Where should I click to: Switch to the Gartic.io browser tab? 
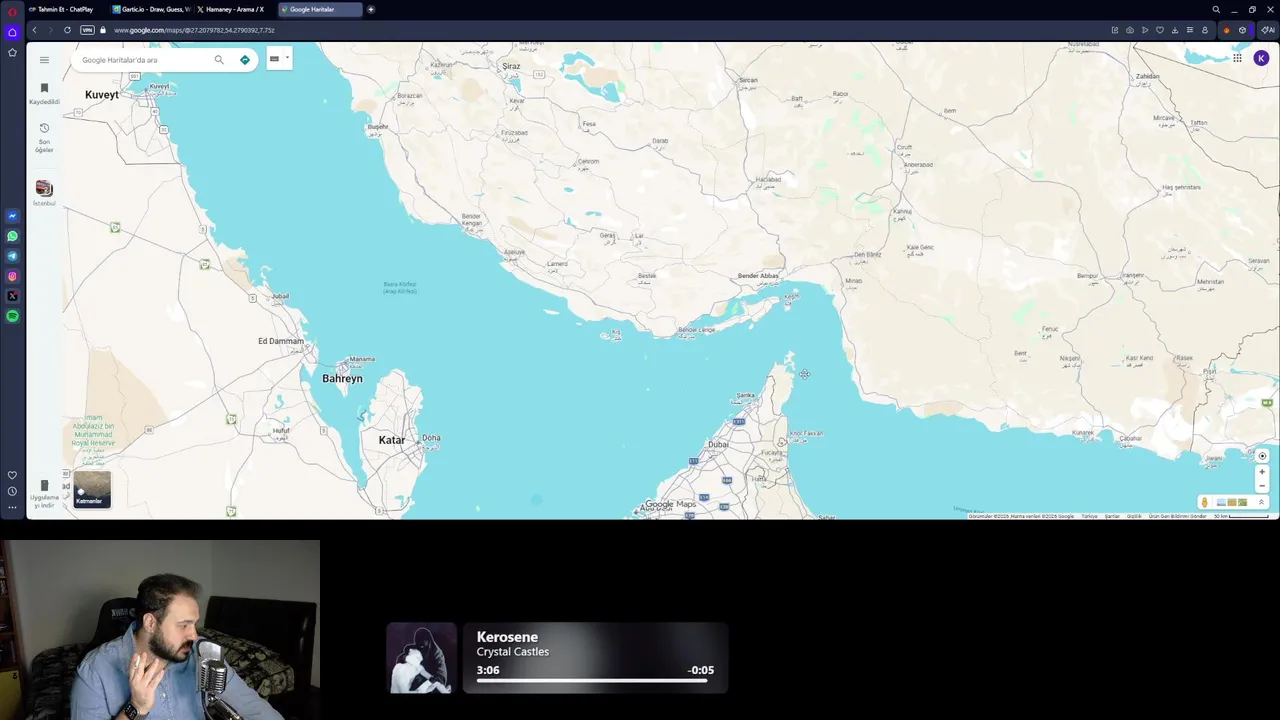tap(152, 9)
